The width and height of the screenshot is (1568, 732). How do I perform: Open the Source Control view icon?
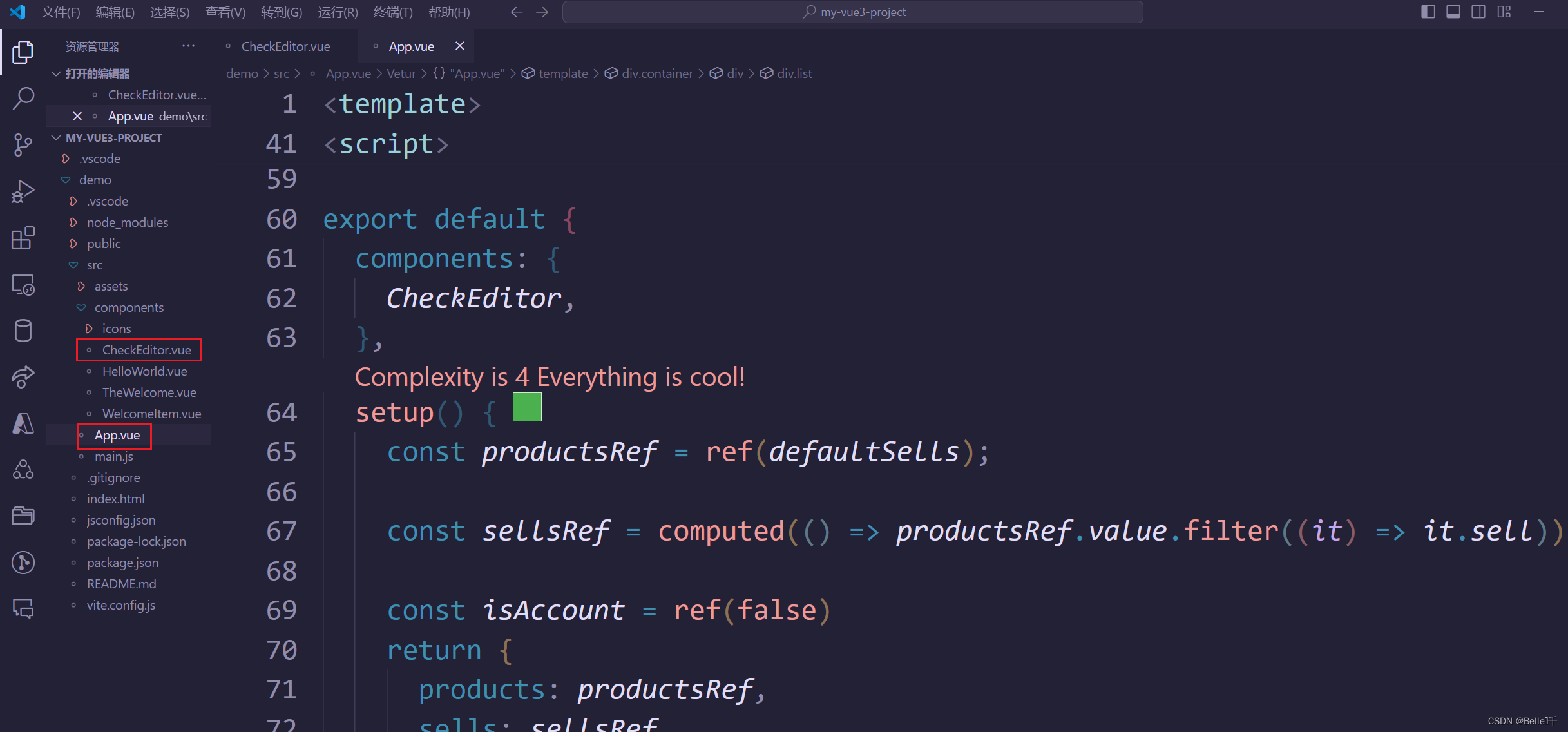pyautogui.click(x=23, y=145)
